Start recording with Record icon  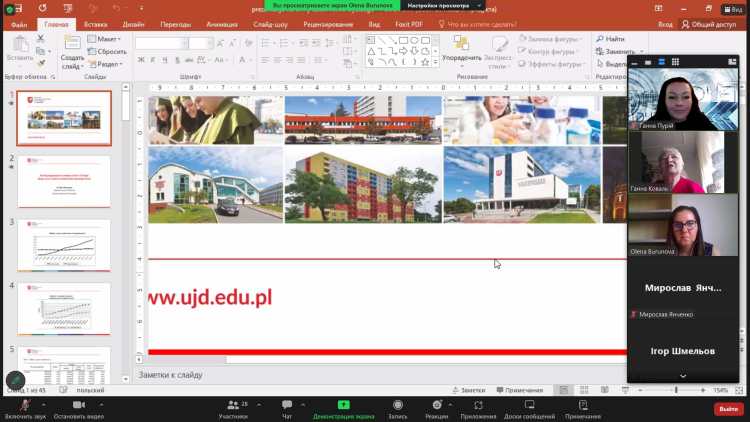397,404
